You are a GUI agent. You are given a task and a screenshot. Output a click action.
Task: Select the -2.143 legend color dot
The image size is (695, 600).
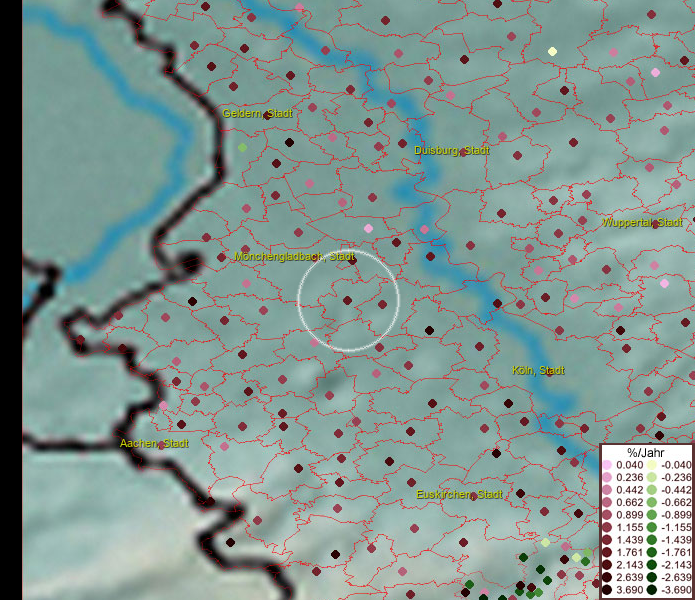[x=652, y=565]
